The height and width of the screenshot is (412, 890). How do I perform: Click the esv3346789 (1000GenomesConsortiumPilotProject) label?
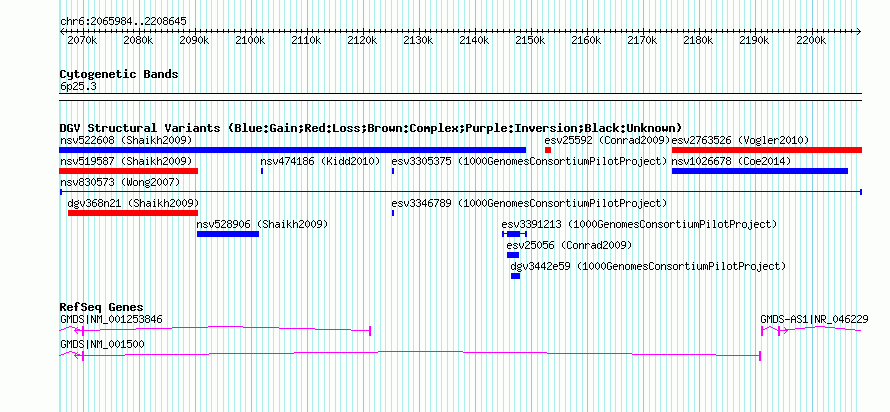click(529, 203)
